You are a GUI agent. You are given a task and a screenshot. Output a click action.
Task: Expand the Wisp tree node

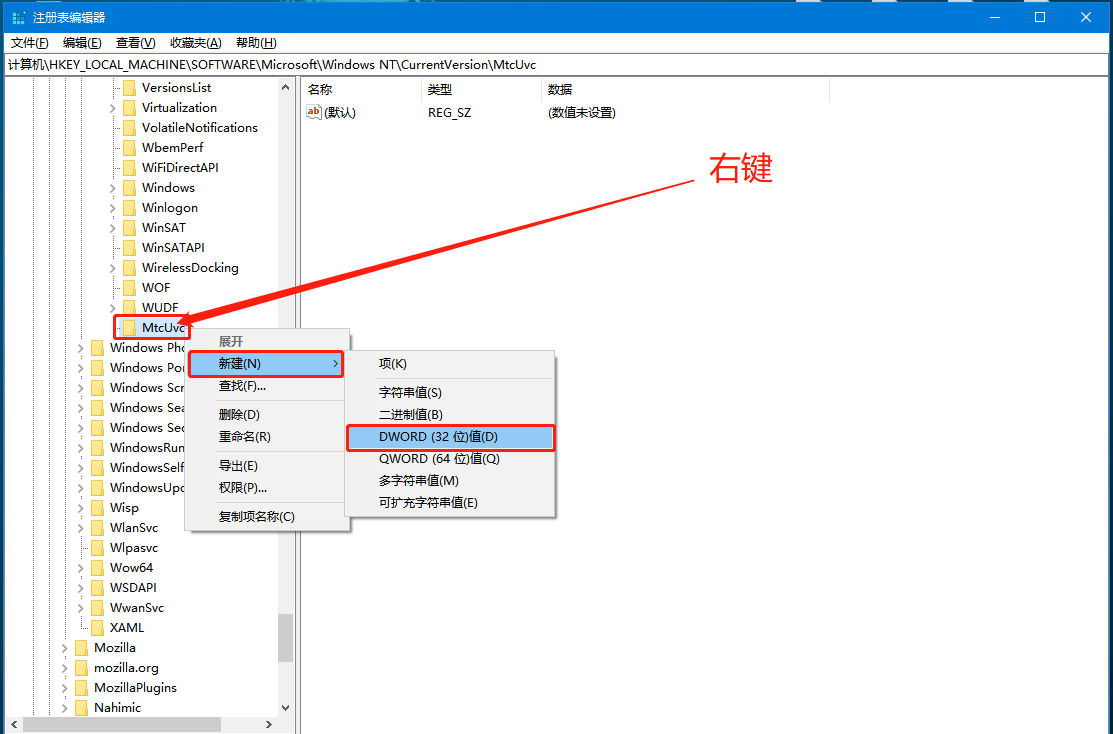click(x=81, y=508)
